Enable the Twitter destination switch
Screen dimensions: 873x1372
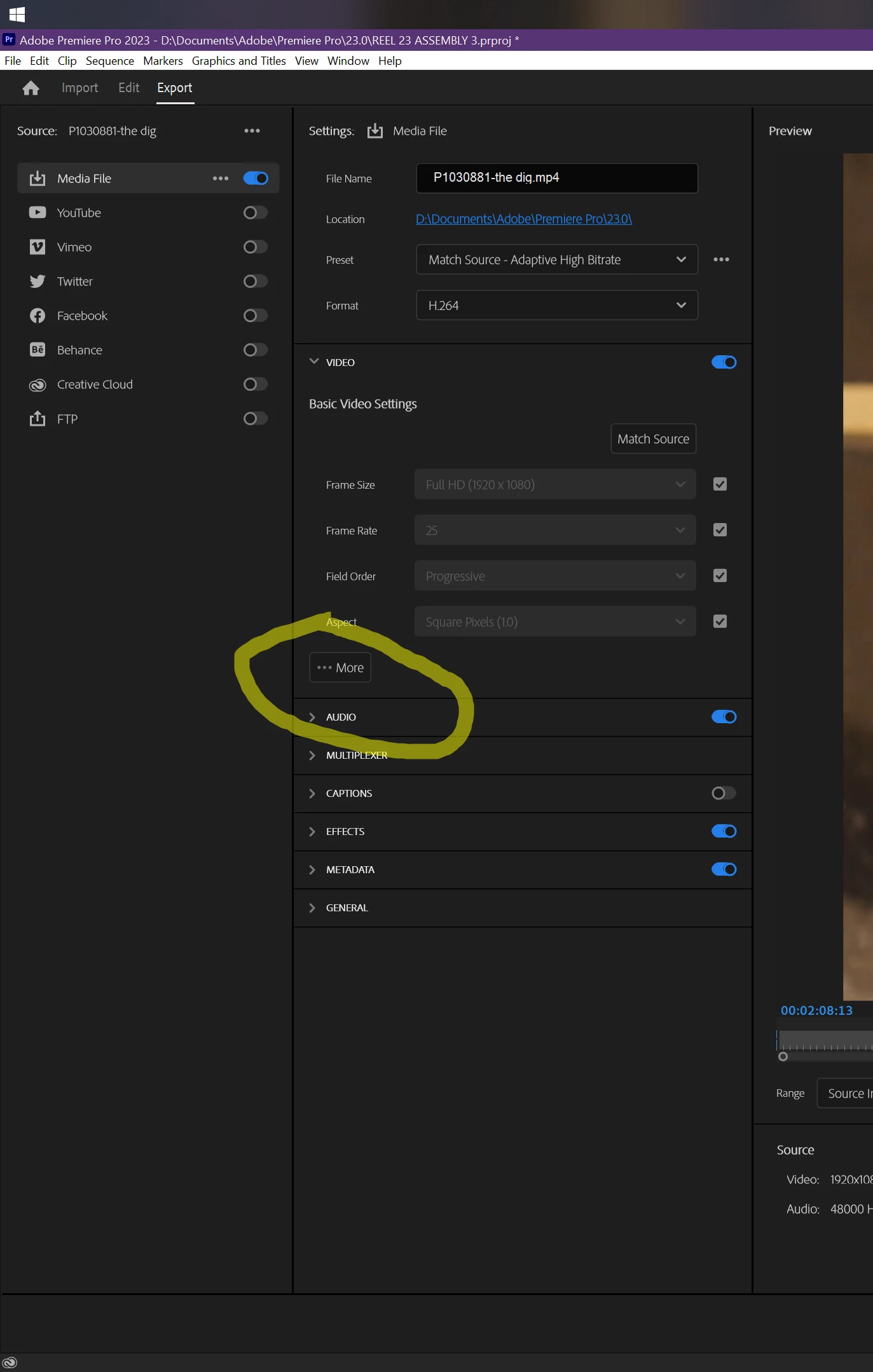(256, 282)
